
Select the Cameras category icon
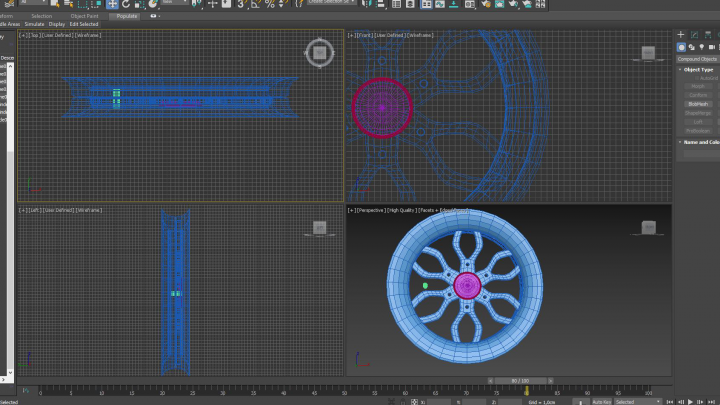712,47
